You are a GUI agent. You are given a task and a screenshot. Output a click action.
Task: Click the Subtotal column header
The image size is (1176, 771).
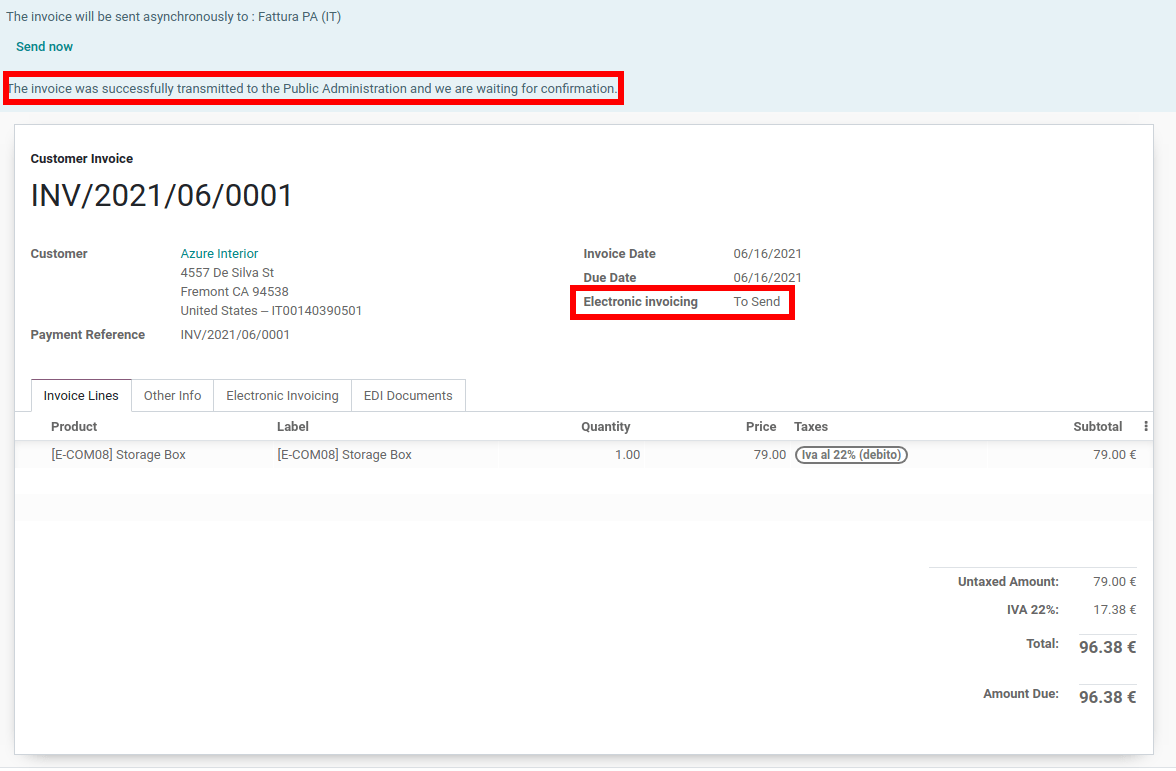coord(1097,426)
